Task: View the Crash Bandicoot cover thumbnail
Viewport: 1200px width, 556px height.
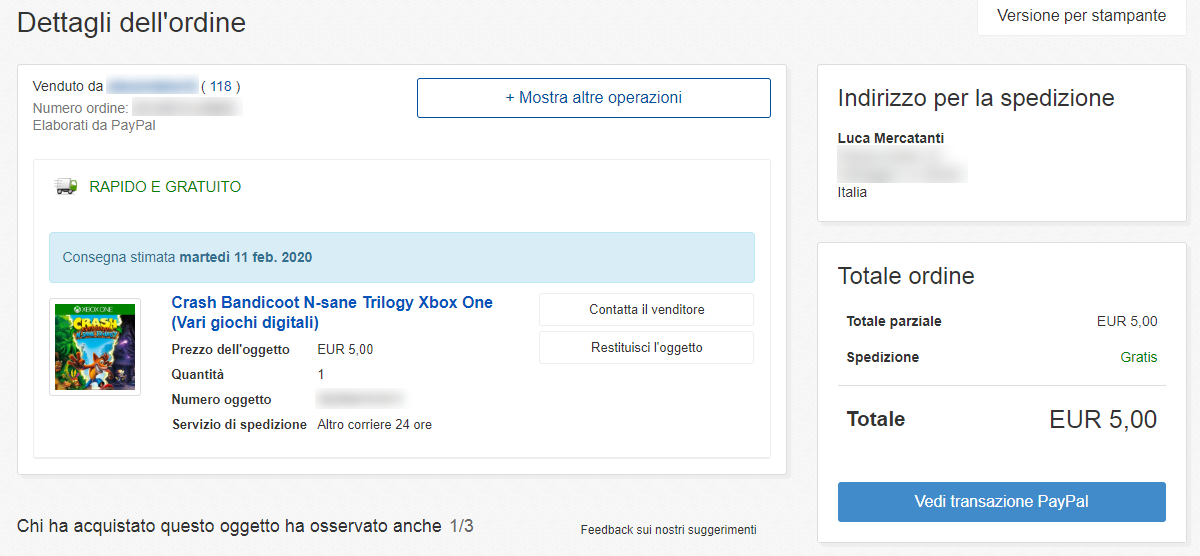Action: pos(95,346)
